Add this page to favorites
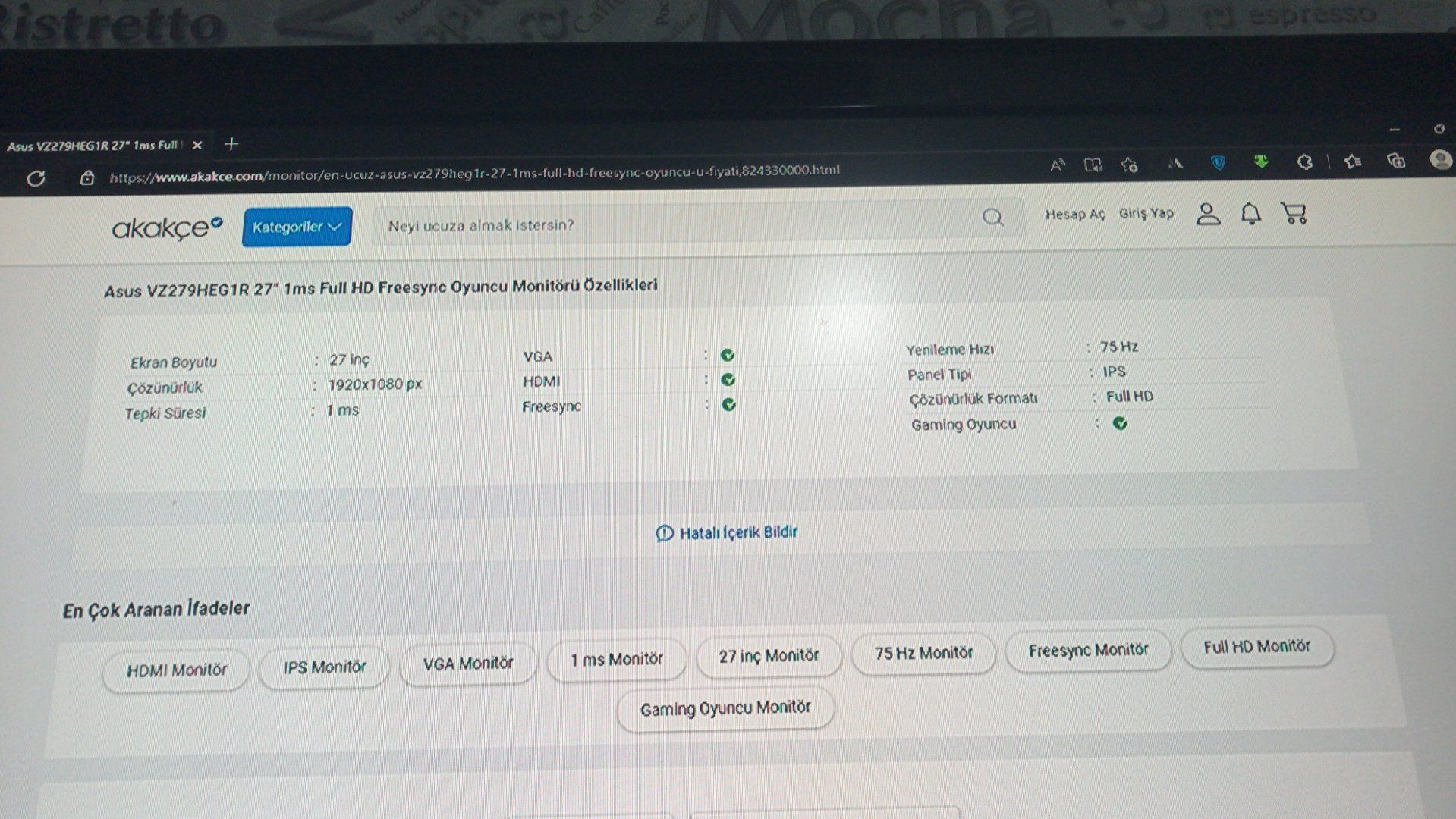Screen dimensions: 1456x819 click(1129, 165)
